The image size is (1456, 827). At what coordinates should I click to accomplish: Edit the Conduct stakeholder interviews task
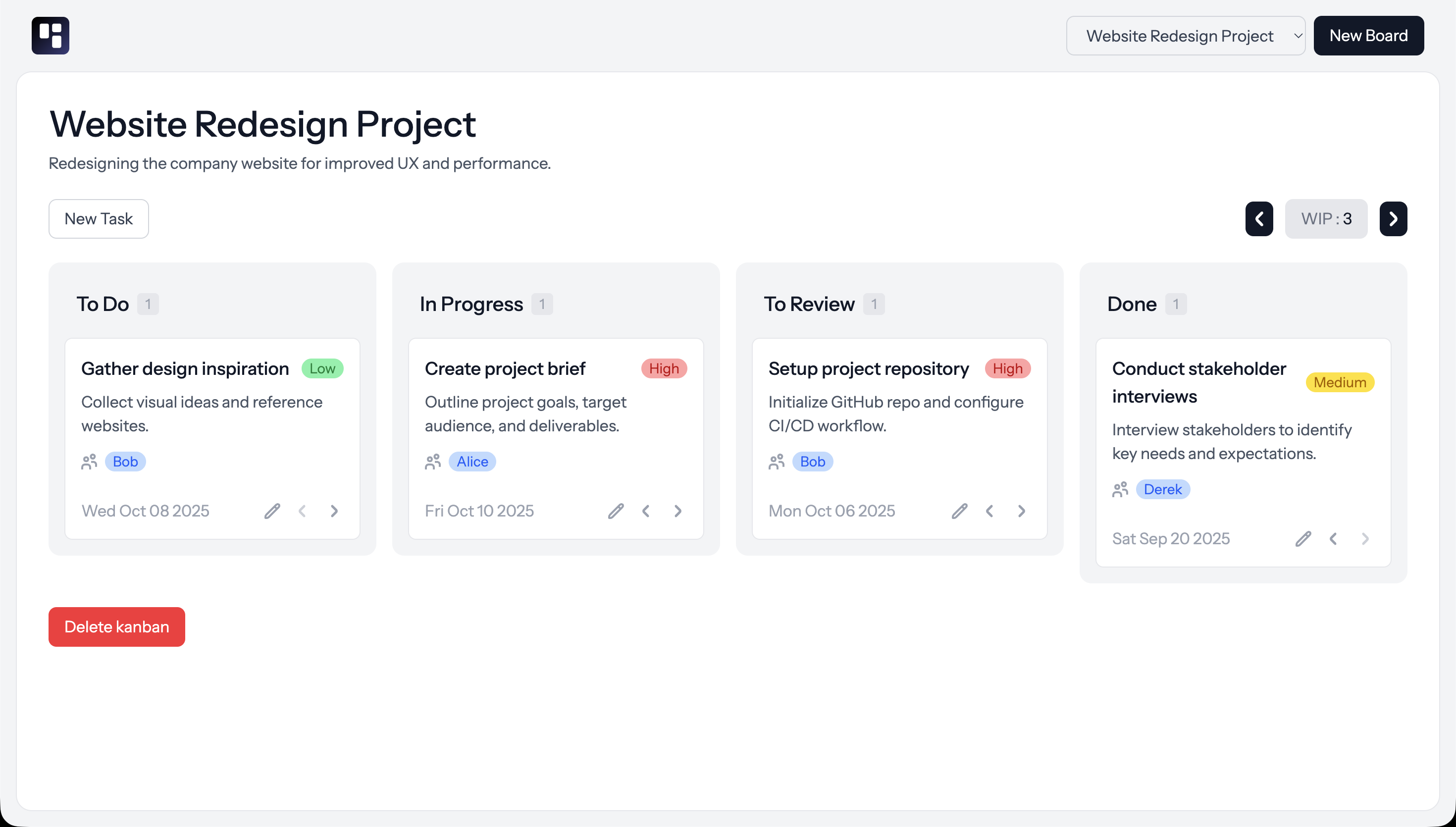pos(1302,538)
